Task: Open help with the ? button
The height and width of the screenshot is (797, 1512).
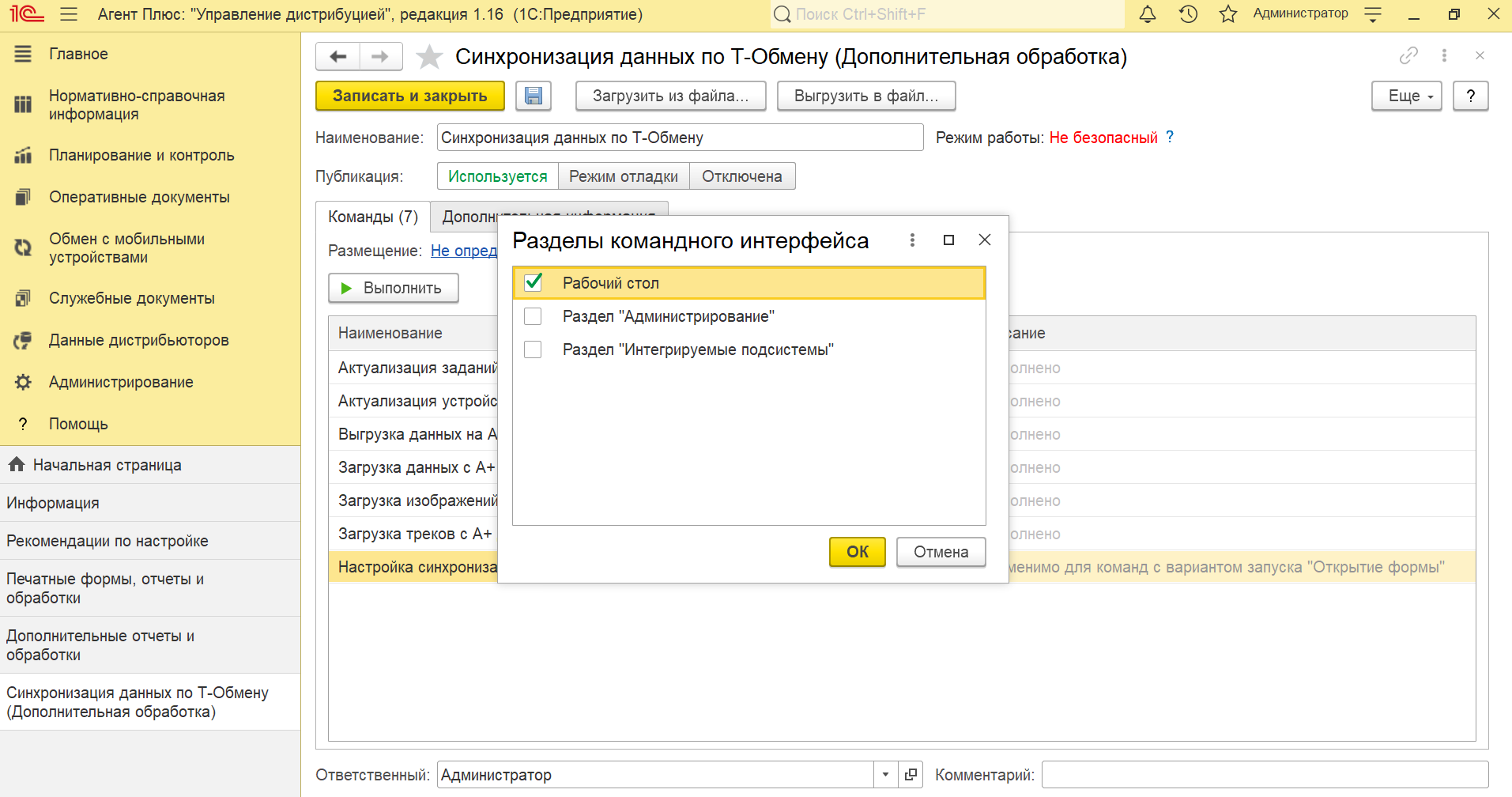Action: pyautogui.click(x=1470, y=96)
